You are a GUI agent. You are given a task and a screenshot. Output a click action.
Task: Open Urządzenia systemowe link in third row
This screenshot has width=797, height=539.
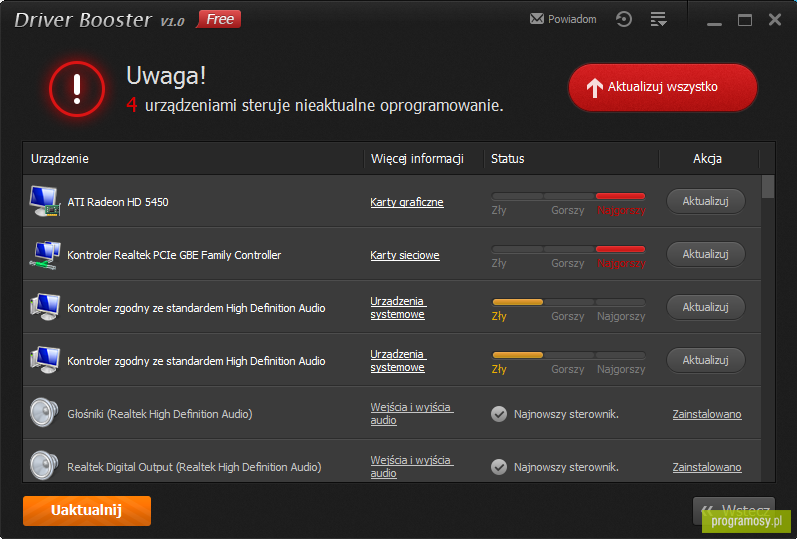click(x=398, y=308)
